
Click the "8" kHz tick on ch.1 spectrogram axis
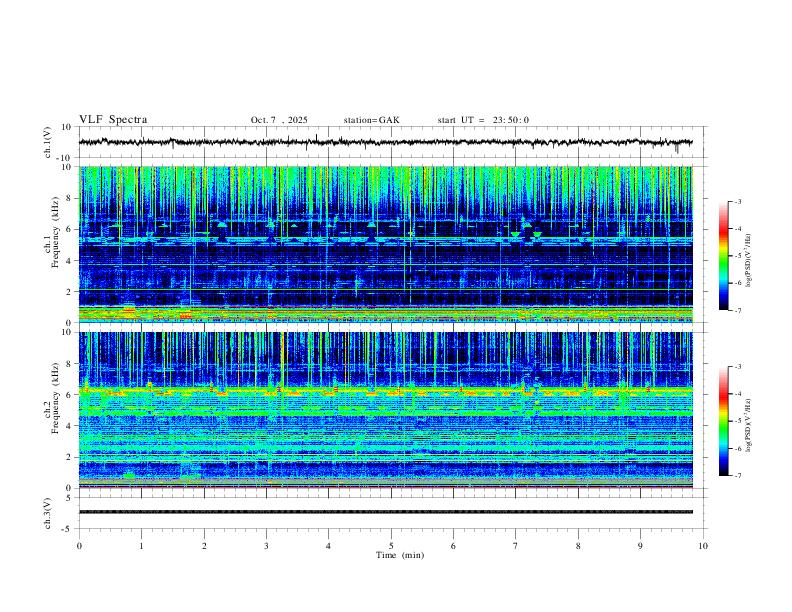point(70,198)
